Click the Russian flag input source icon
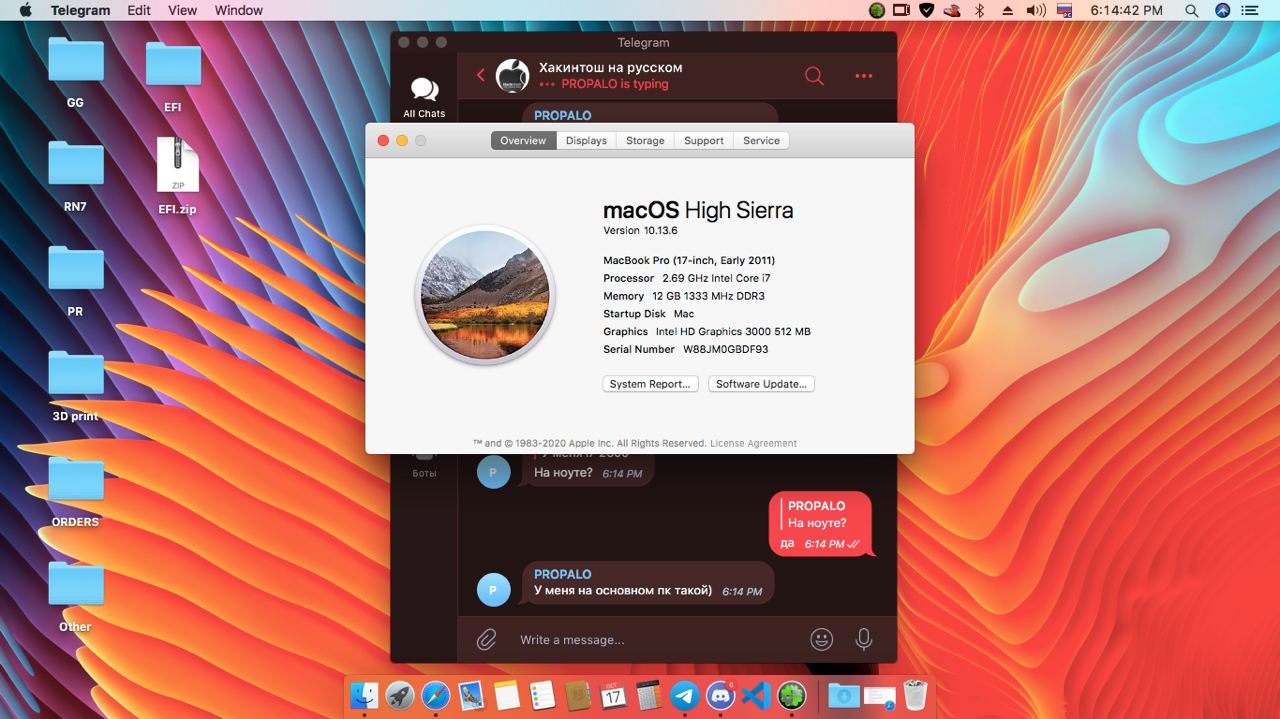 tap(1065, 10)
